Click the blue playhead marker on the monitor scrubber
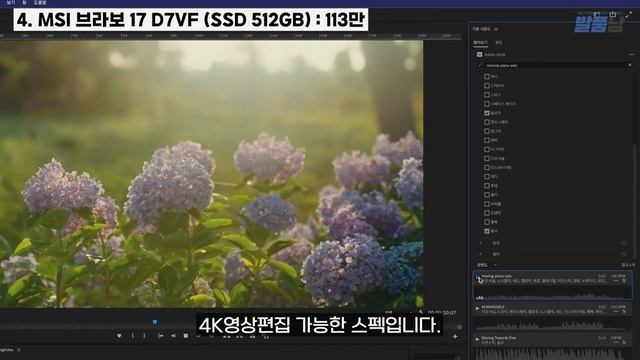640x360 pixels. (155, 322)
